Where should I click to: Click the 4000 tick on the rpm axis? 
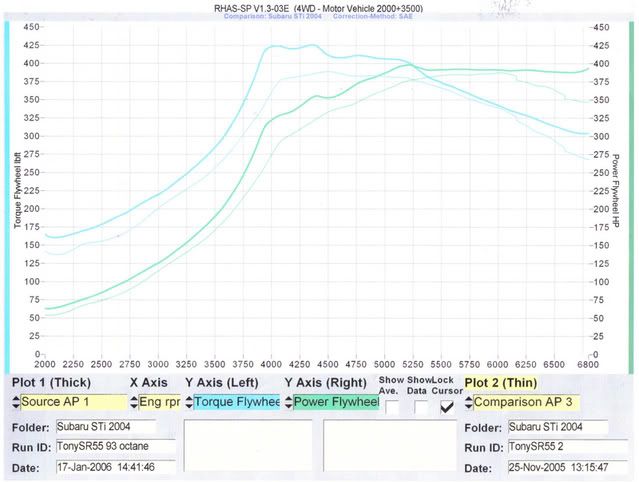click(x=271, y=364)
